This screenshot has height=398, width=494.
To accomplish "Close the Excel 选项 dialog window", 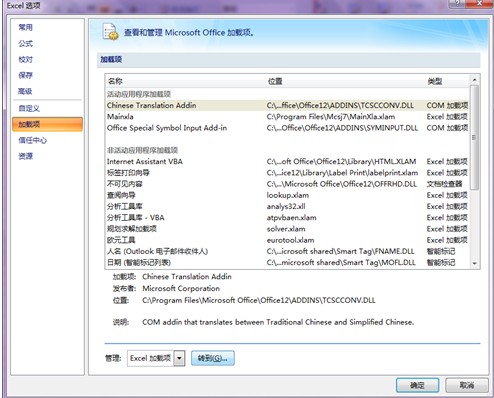I will pos(479,3).
